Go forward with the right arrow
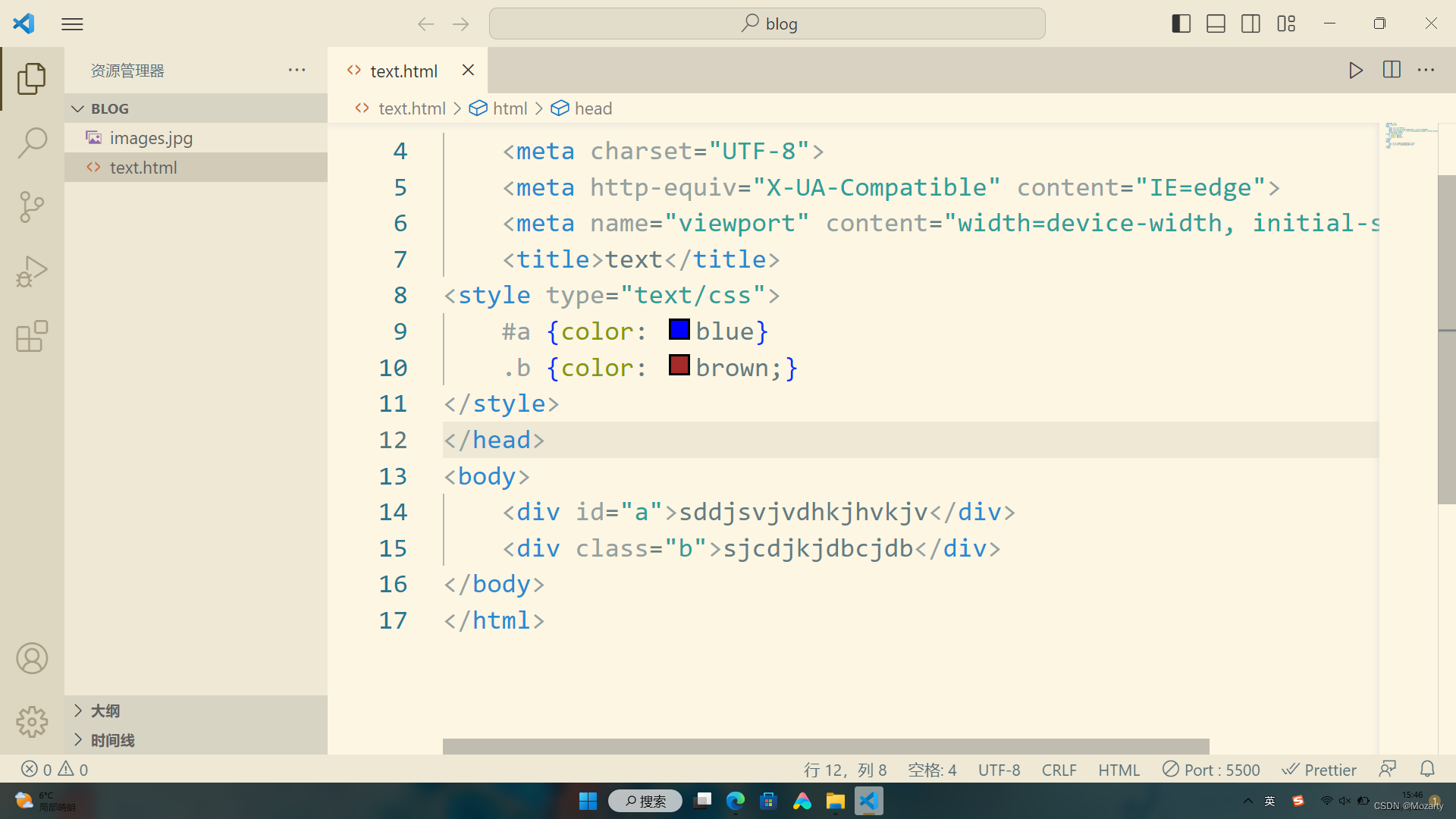 461,24
